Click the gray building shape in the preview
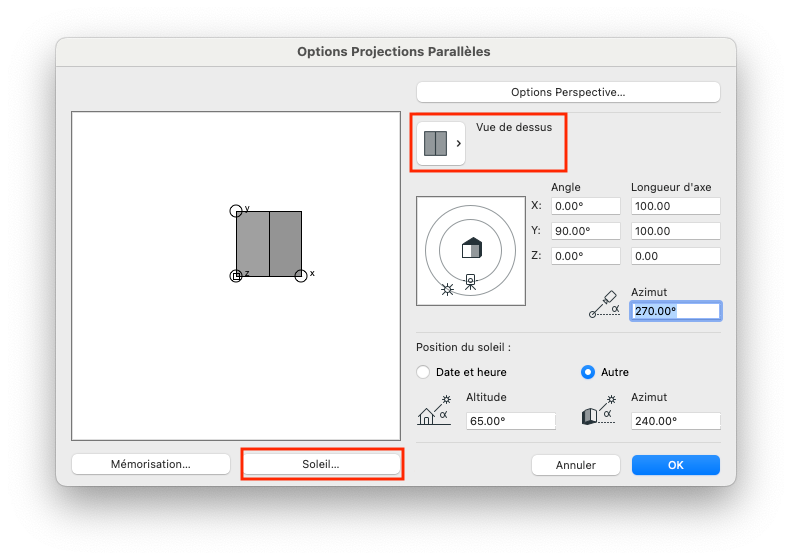Image resolution: width=792 pixels, height=560 pixels. (x=269, y=244)
